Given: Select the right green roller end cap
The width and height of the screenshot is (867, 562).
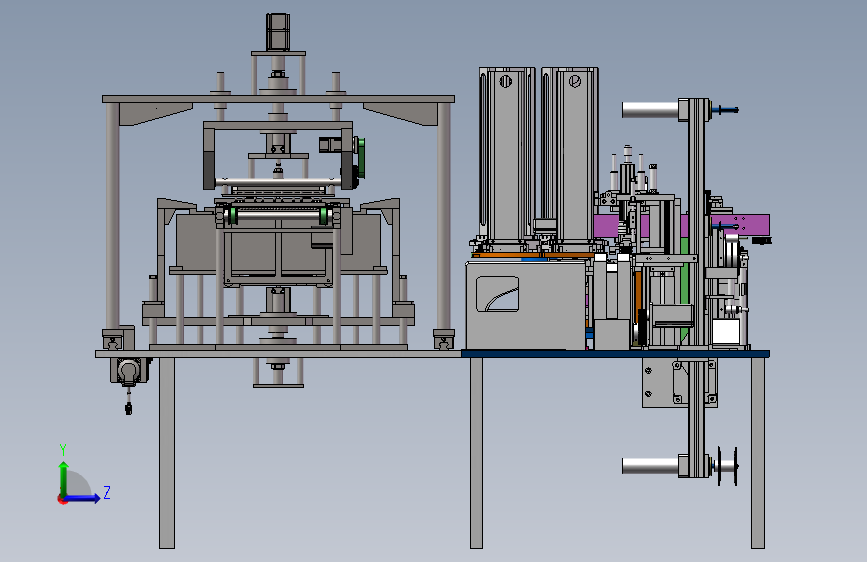Looking at the screenshot, I should [x=323, y=216].
